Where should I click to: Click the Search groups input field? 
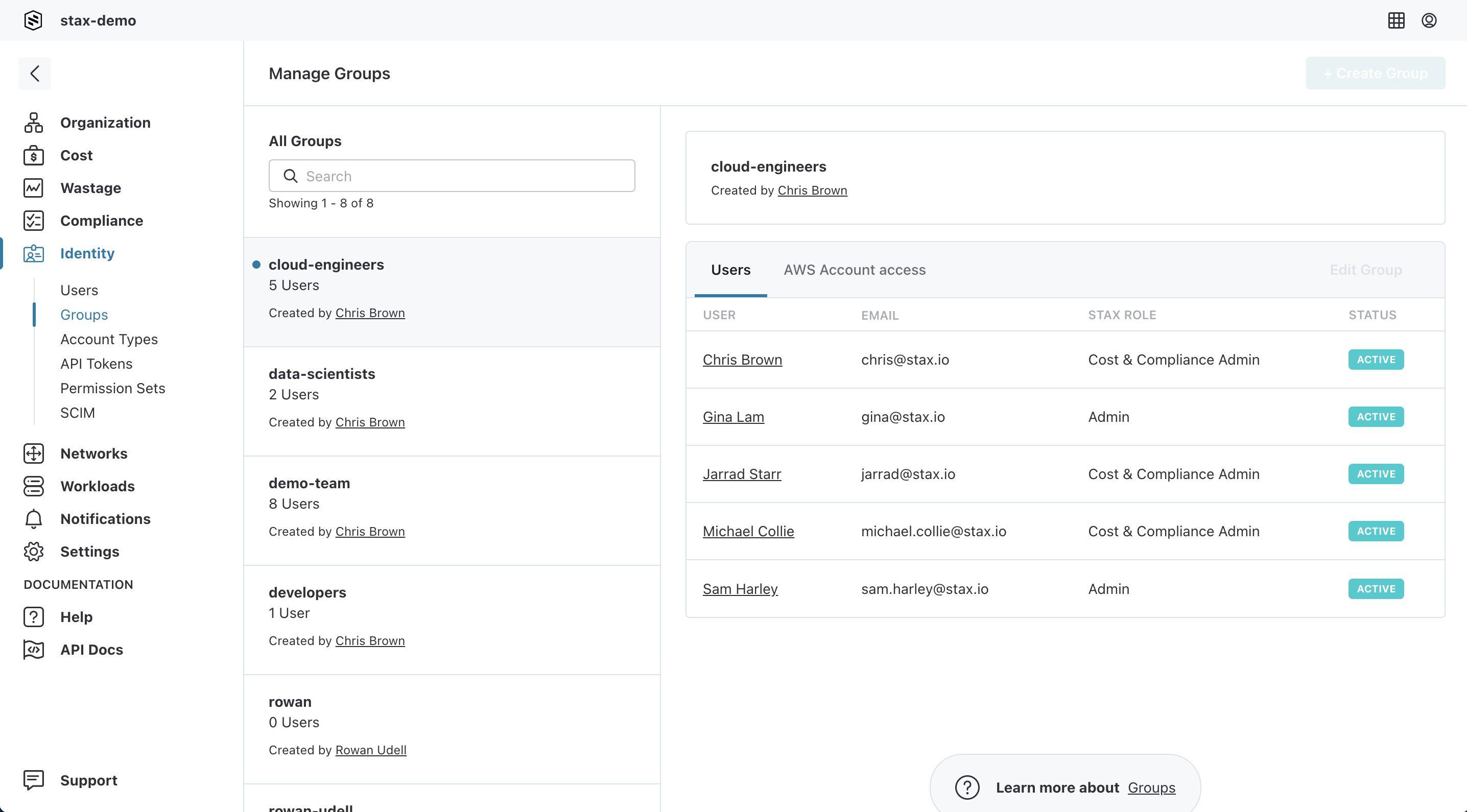click(x=452, y=176)
